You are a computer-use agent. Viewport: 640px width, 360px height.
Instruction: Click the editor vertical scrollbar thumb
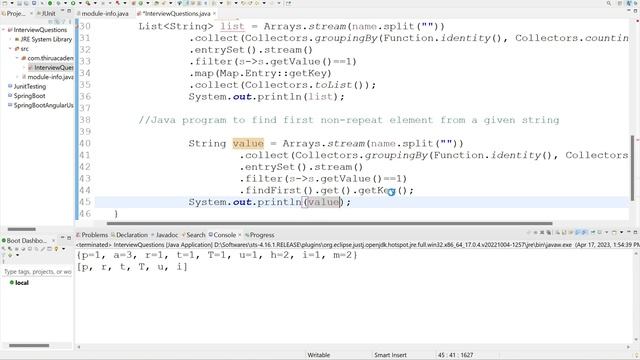click(x=633, y=167)
